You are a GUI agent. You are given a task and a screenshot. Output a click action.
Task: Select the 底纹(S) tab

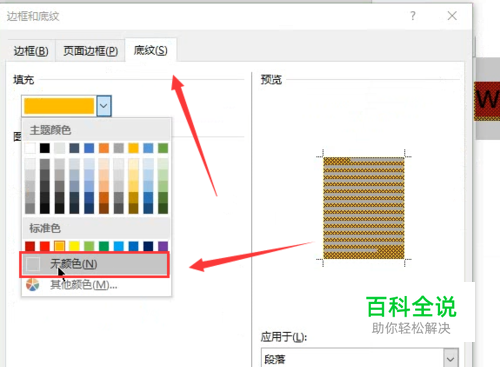[x=151, y=50]
